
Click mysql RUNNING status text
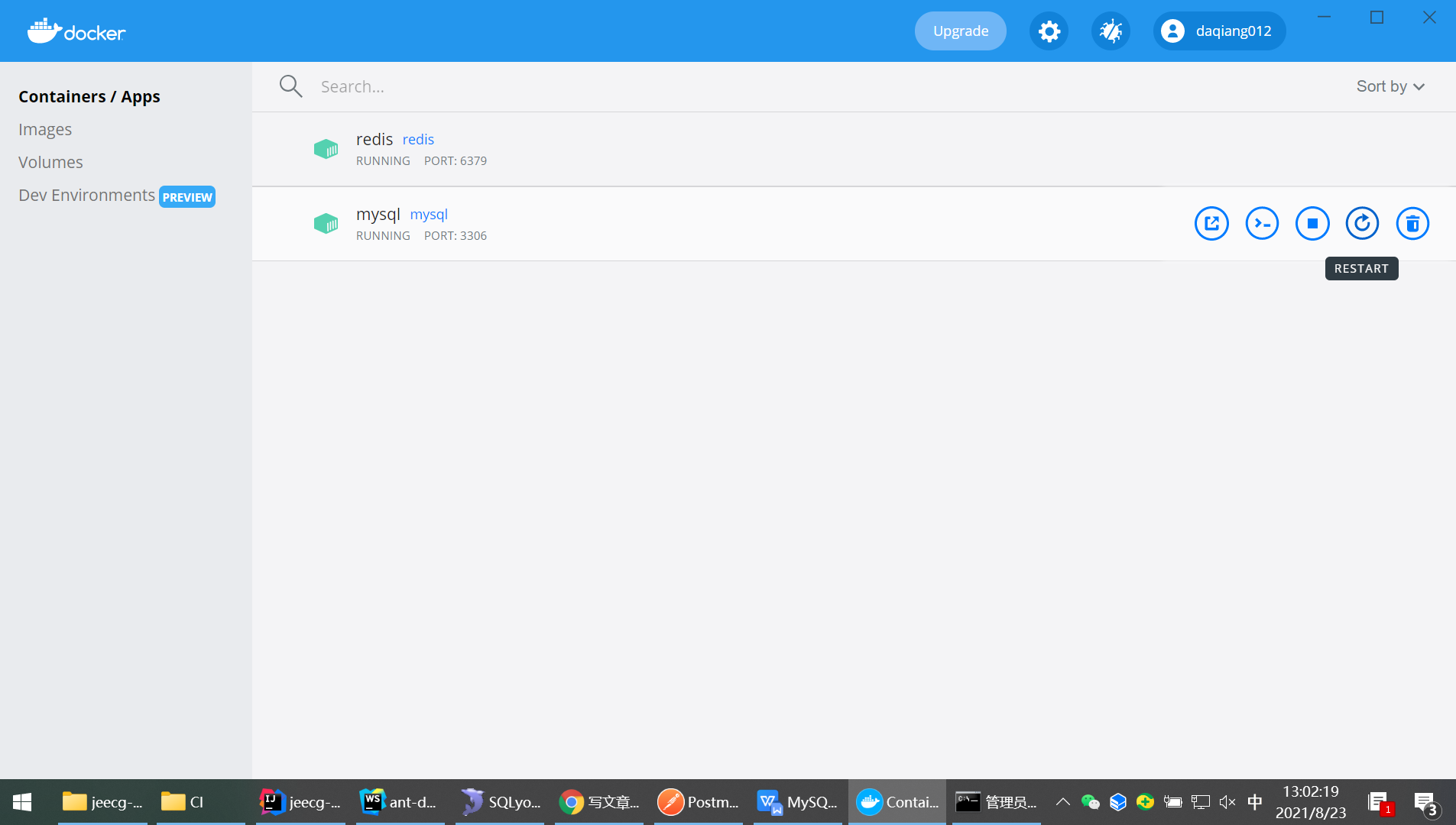click(x=383, y=236)
